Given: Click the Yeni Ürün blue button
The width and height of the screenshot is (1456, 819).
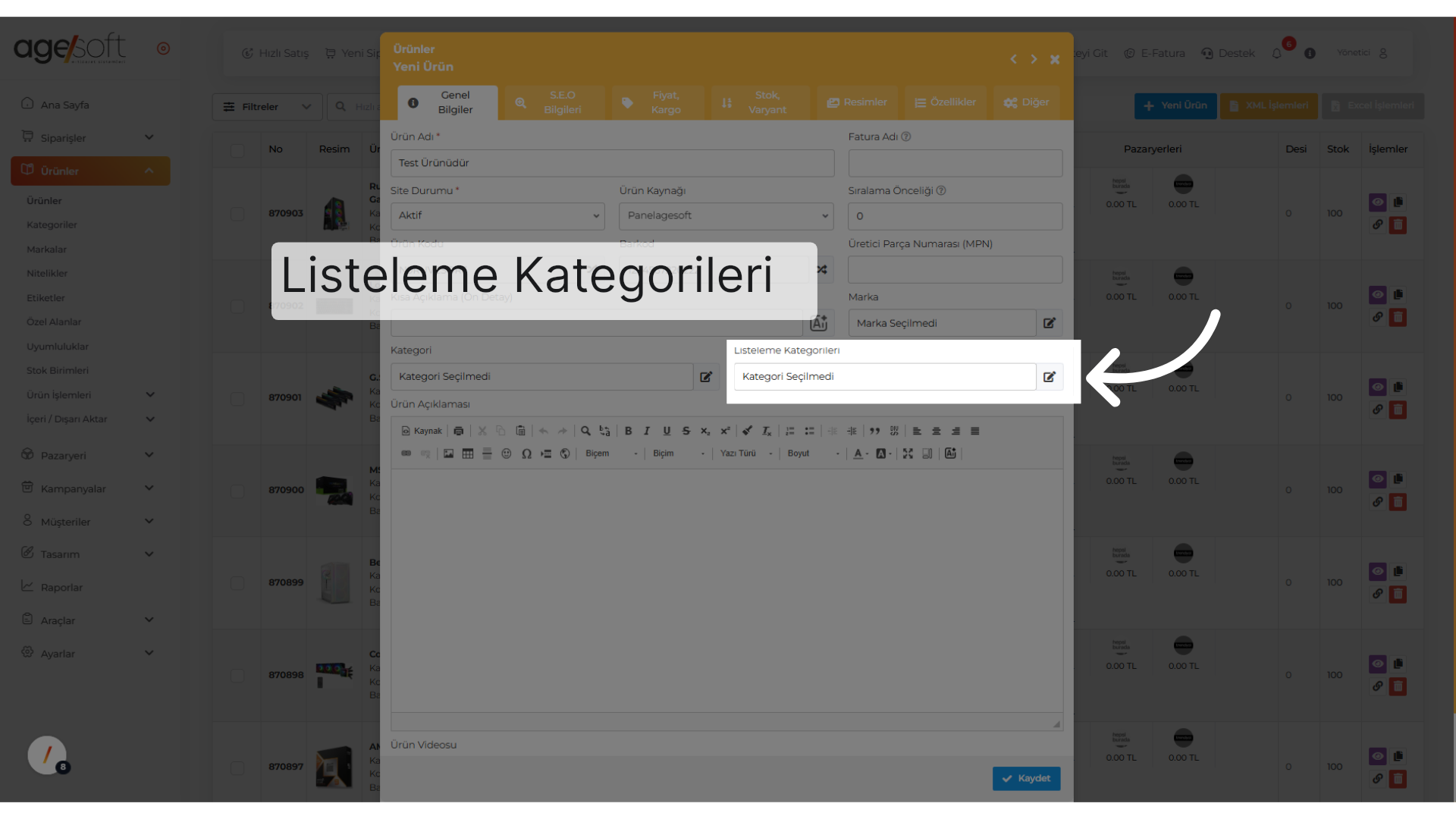Looking at the screenshot, I should pos(1175,106).
